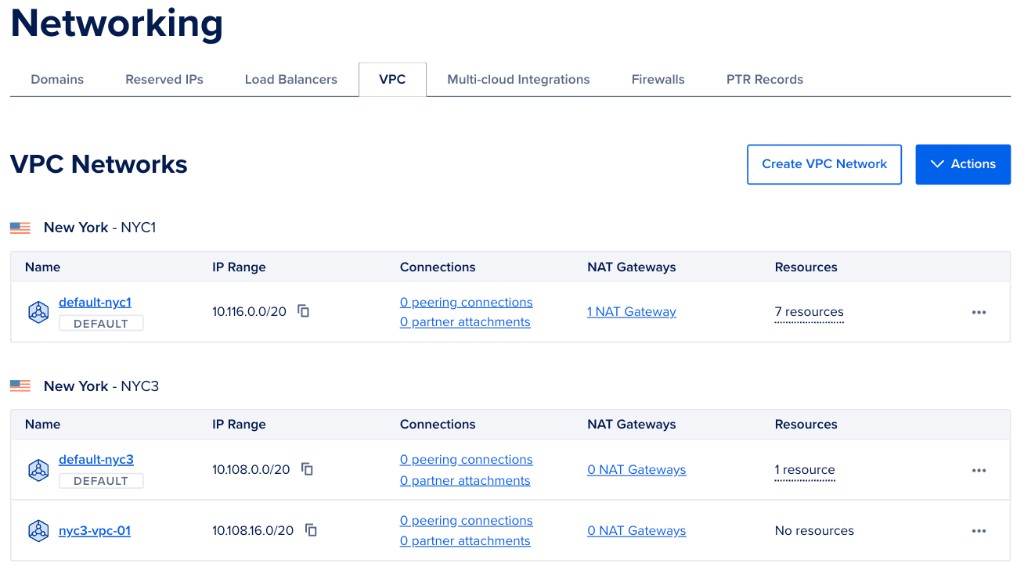Open the nyc3-vpc-01 VPC link
Image resolution: width=1024 pixels, height=574 pixels.
(95, 531)
